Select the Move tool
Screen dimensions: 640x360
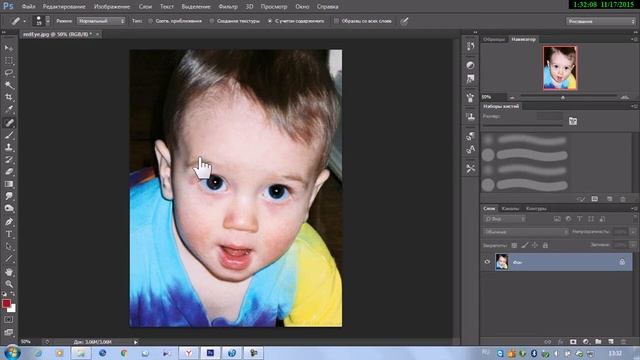coord(9,48)
